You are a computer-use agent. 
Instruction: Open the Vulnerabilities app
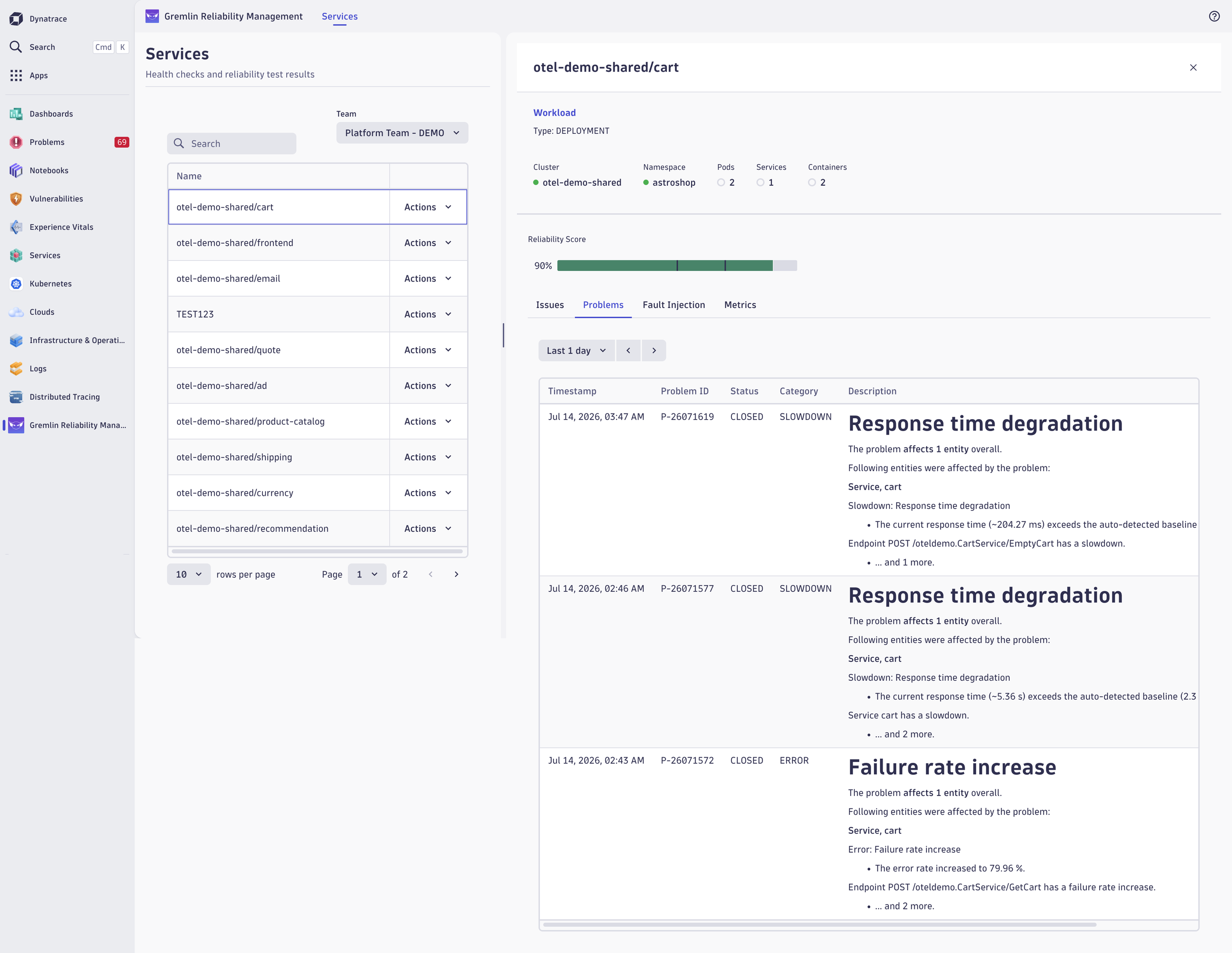[67, 198]
